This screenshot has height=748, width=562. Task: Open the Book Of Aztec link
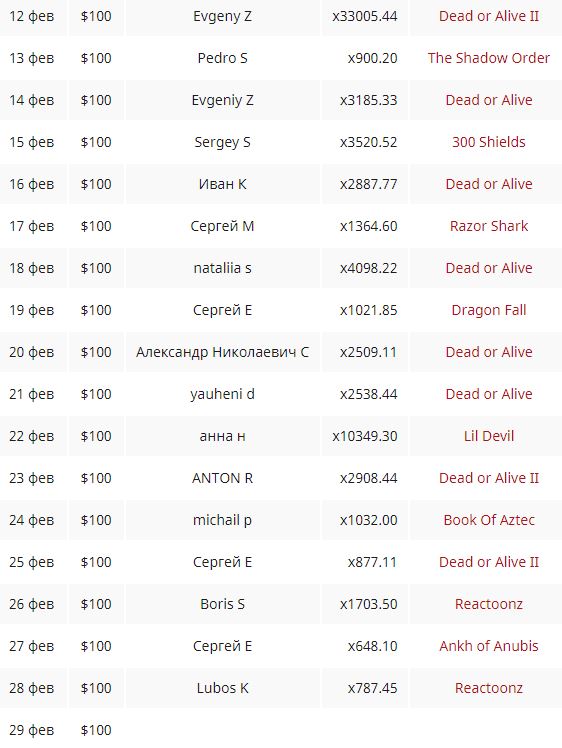[x=489, y=520]
